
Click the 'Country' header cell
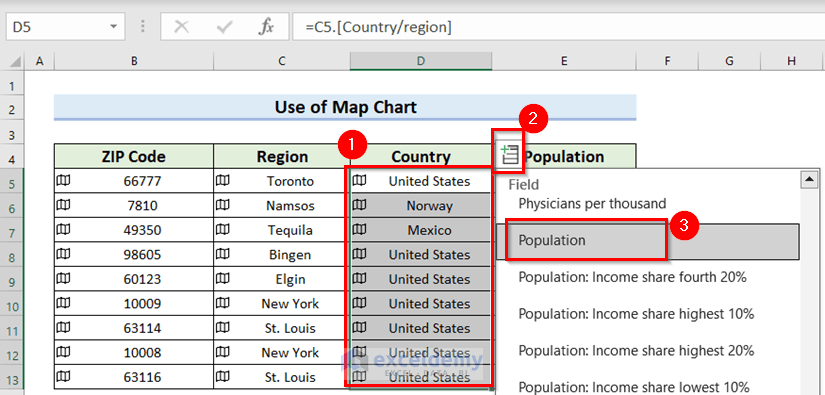coord(421,156)
